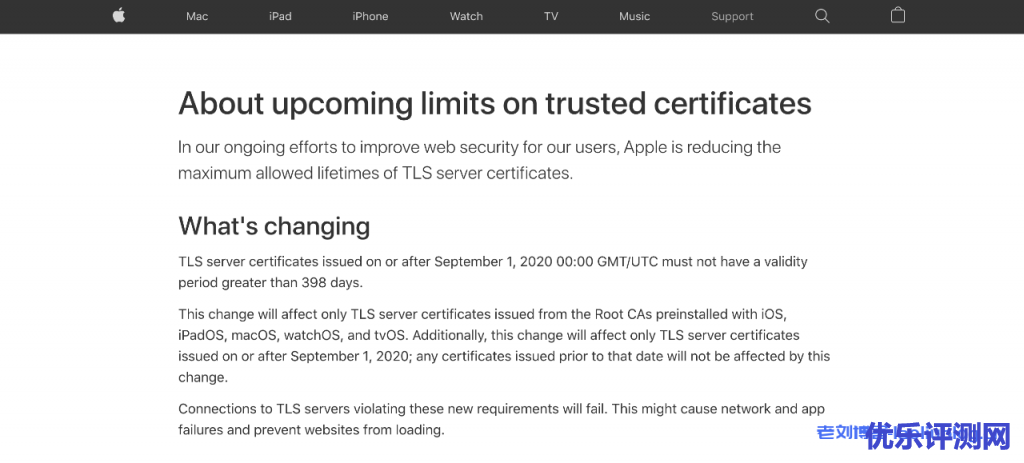
Task: Open the search magnifier icon
Action: (822, 16)
